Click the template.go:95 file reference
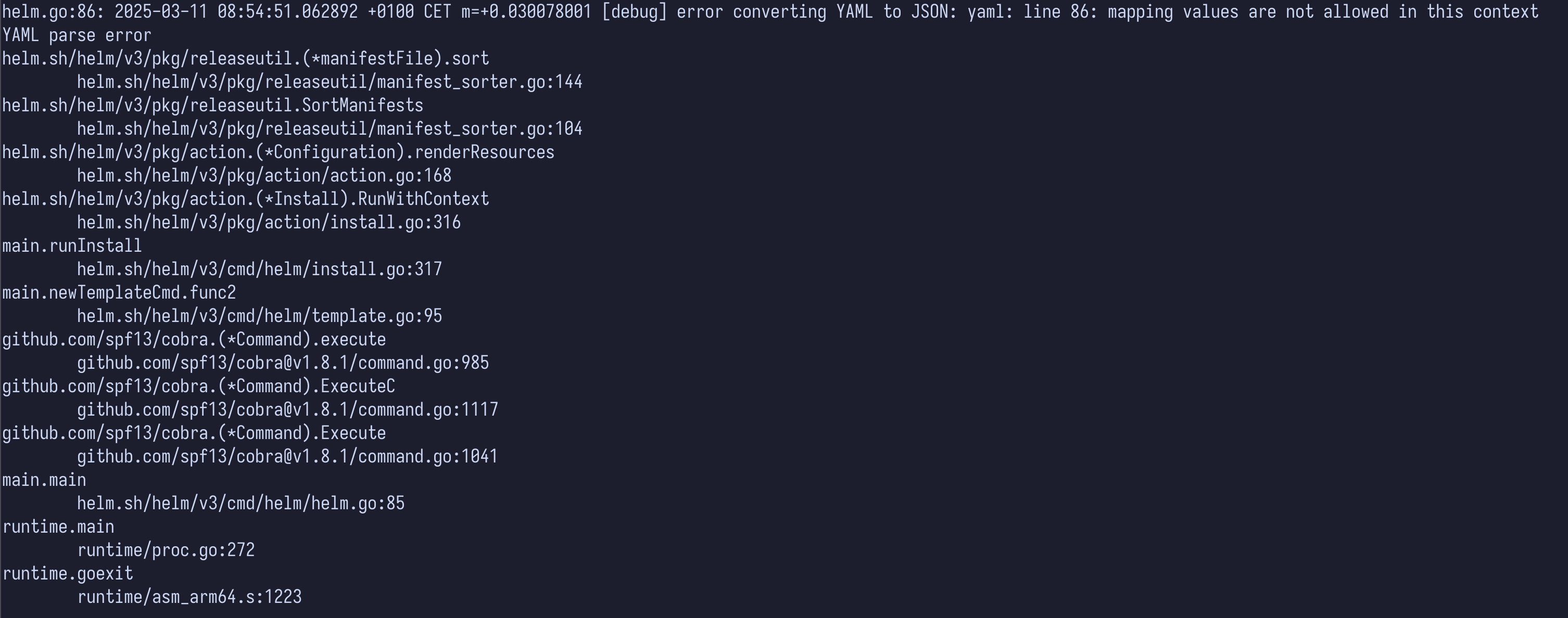Screen dimensions: 1568x618 tap(259, 316)
